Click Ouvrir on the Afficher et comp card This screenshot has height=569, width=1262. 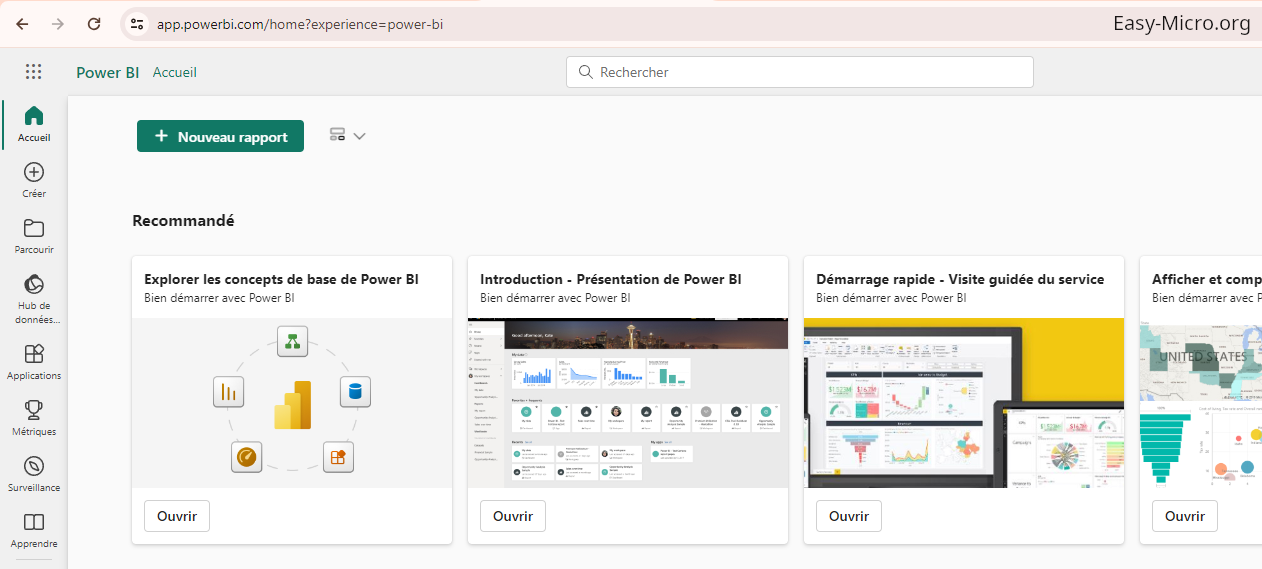1185,517
